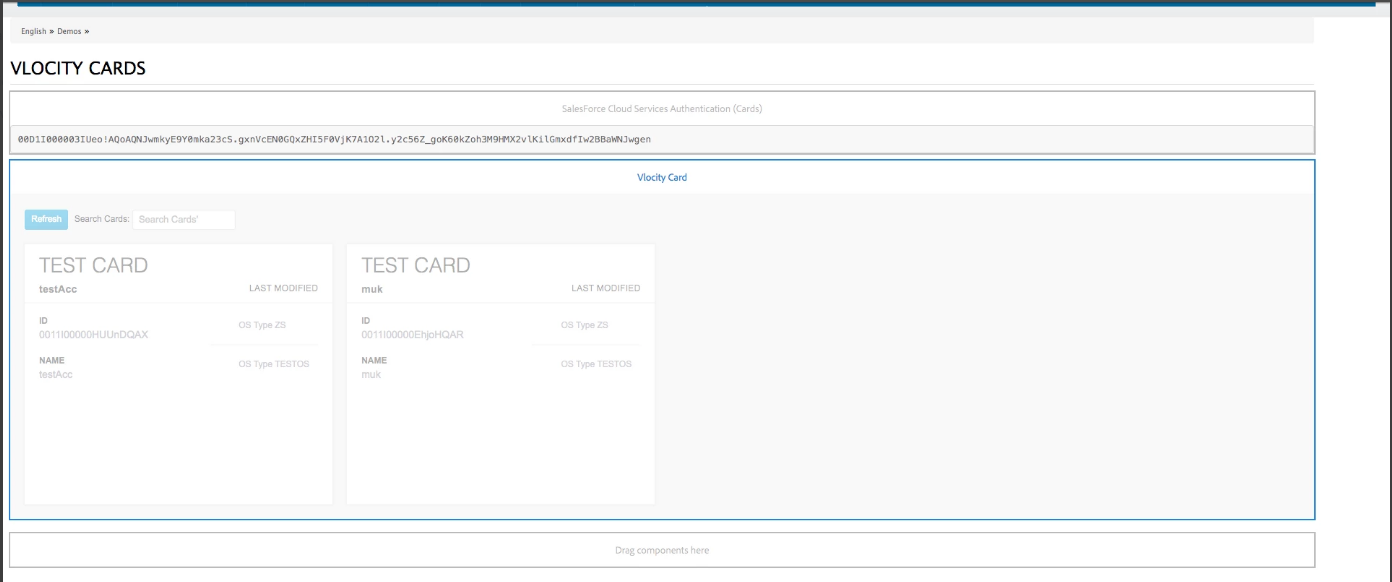Open the English breadcrumb link
Image resolution: width=1392 pixels, height=582 pixels.
click(x=33, y=31)
